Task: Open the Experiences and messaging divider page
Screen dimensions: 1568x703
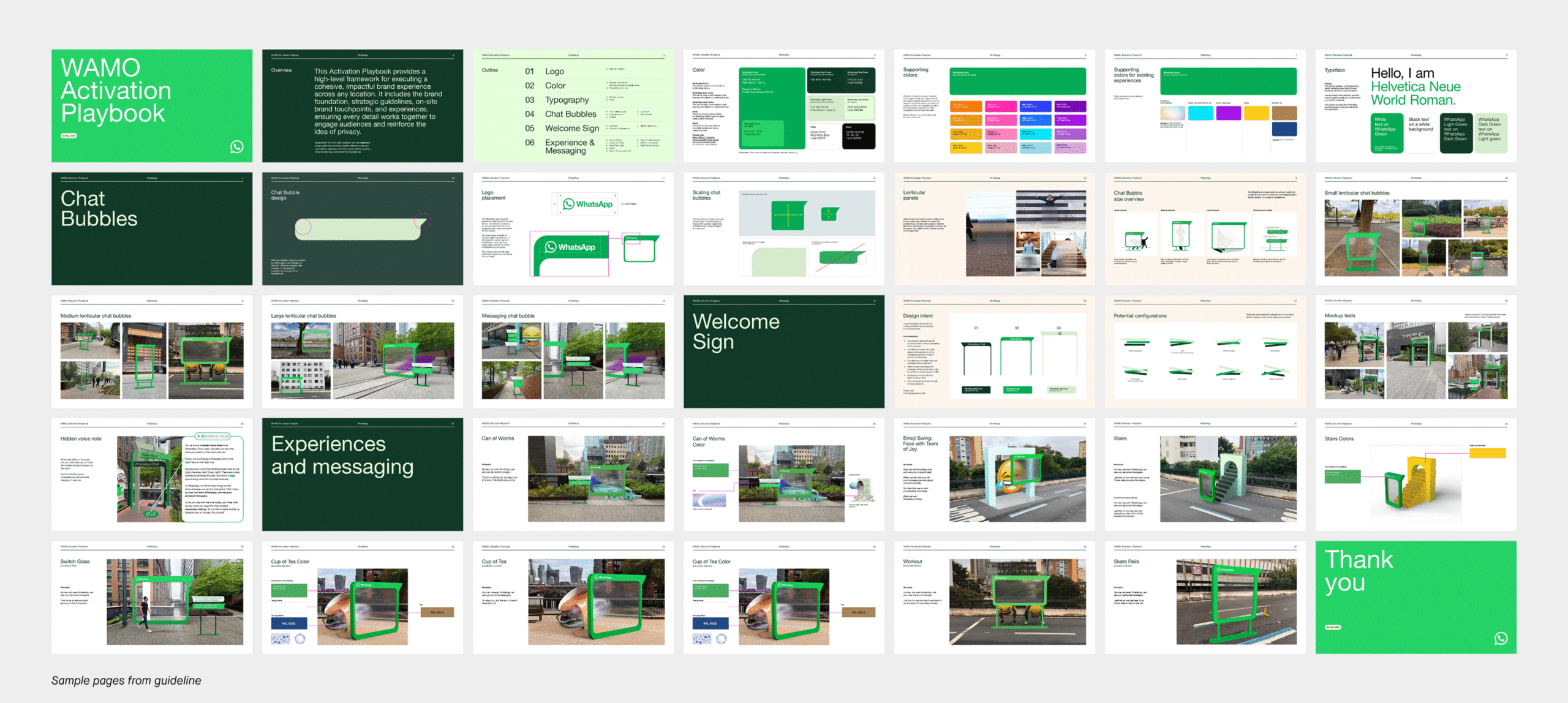Action: 363,475
